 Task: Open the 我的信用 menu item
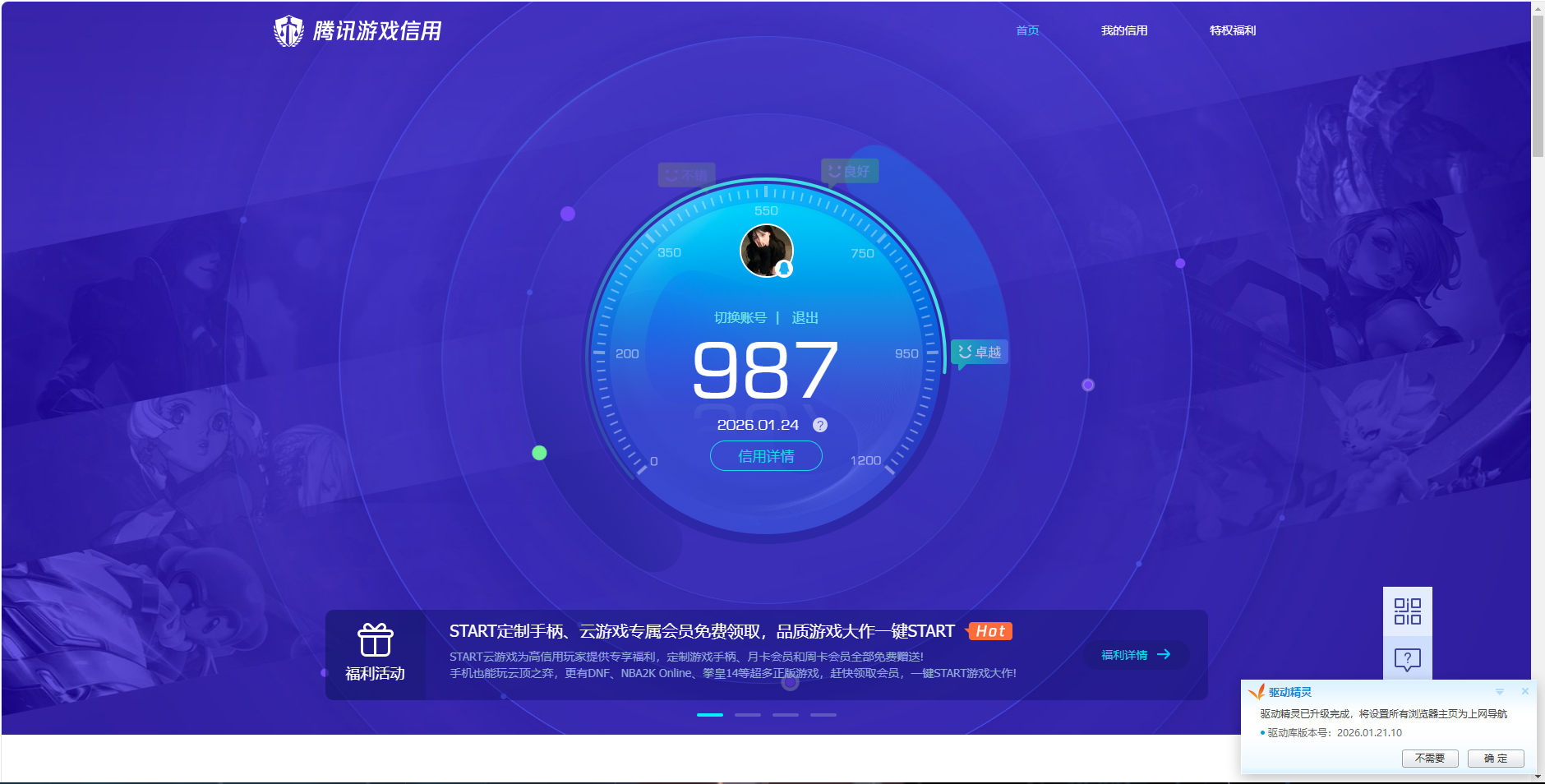pos(1124,30)
